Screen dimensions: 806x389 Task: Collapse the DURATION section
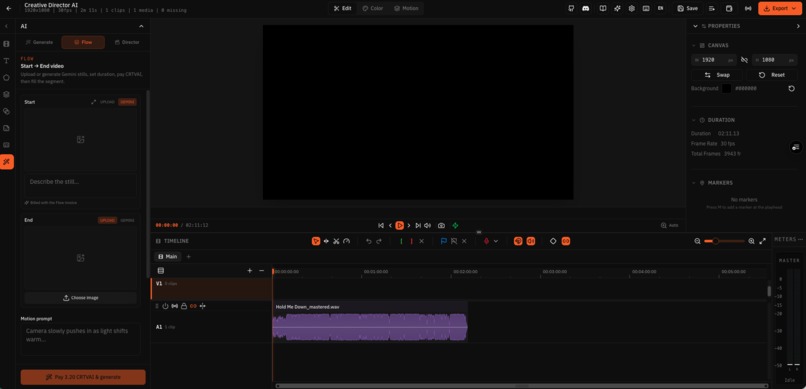pos(694,120)
